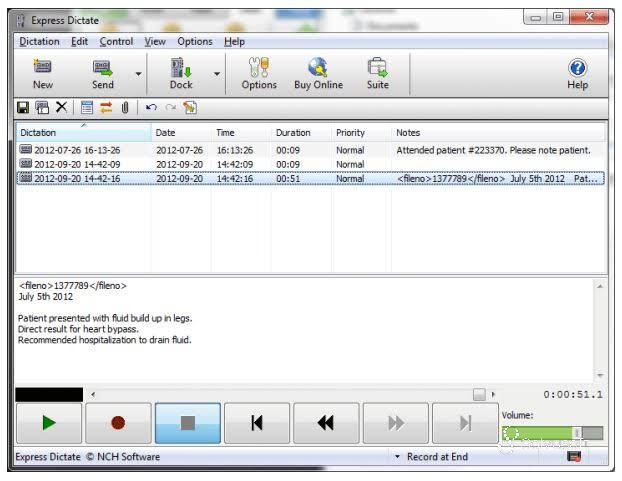Click left arrow of position slider
This screenshot has height=481, width=622.
pyautogui.click(x=93, y=395)
